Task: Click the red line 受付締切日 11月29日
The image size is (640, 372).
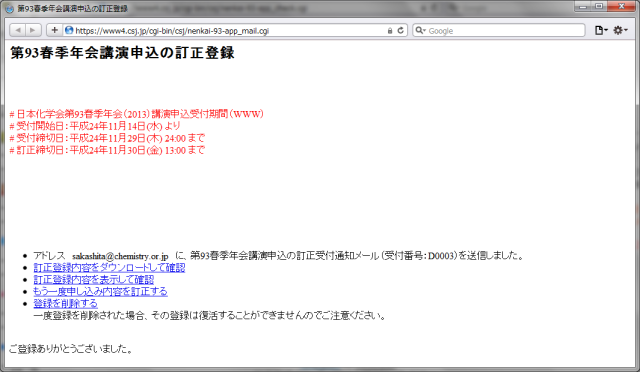Action: 107,138
